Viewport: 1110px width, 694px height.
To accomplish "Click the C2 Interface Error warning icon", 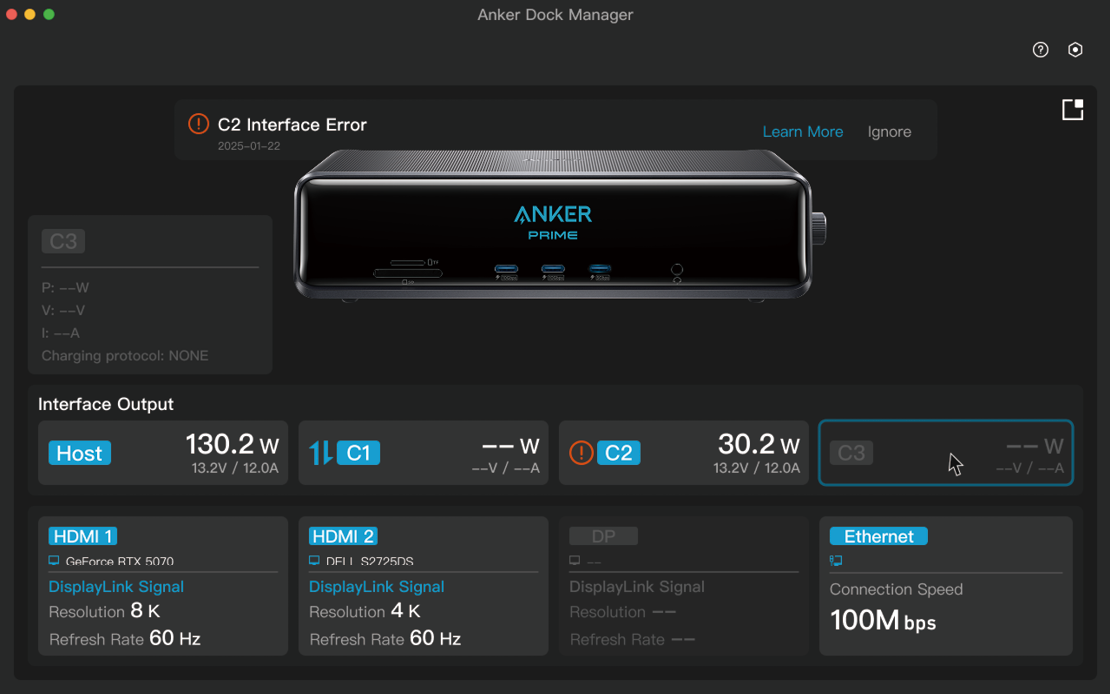I will [199, 124].
